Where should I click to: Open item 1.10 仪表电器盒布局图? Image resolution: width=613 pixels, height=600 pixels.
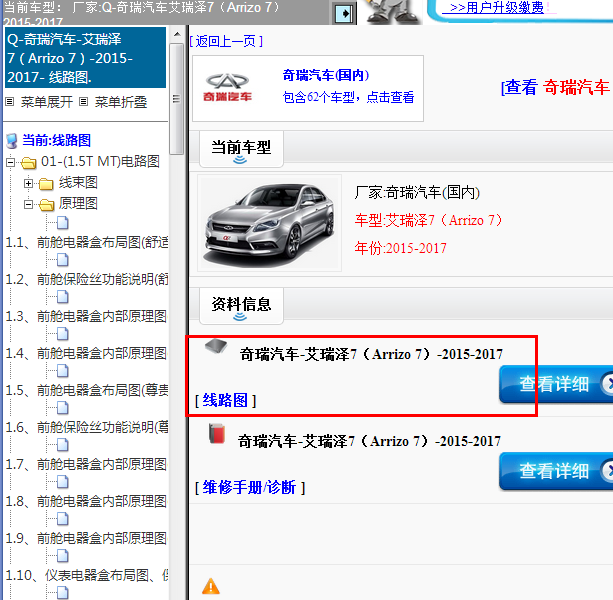tap(87, 575)
